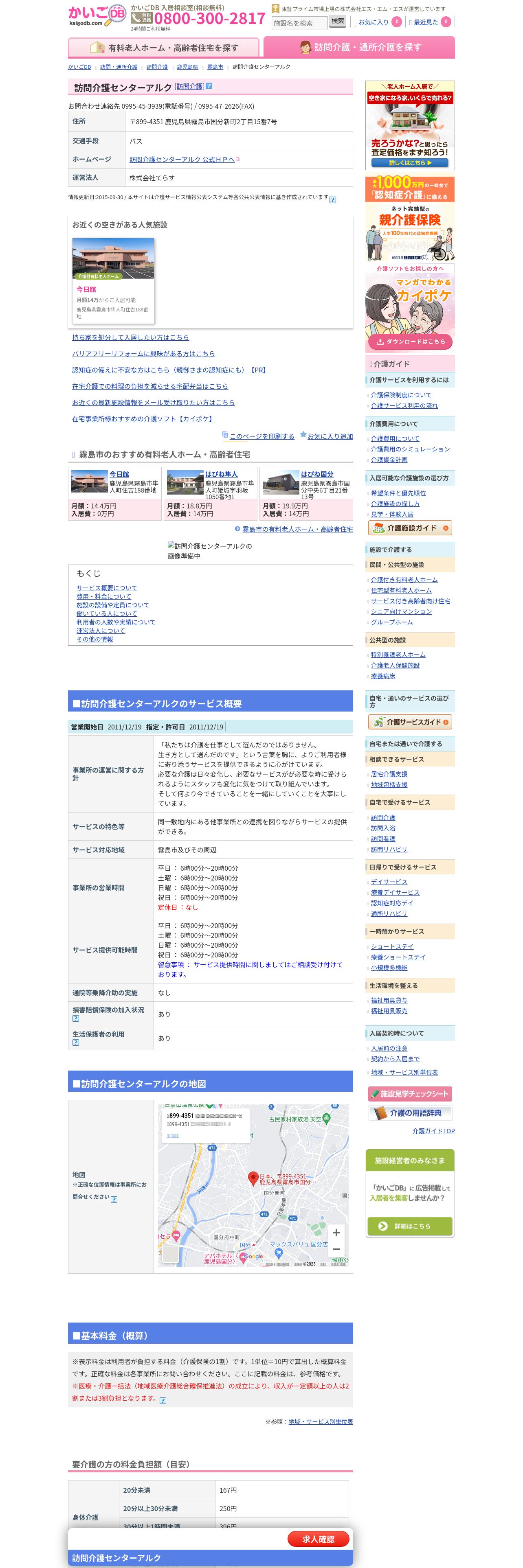Screen dimensions: 523x1568
Task: Click help icon under 損害賠償保険の加入状況
Action: 75,1018
